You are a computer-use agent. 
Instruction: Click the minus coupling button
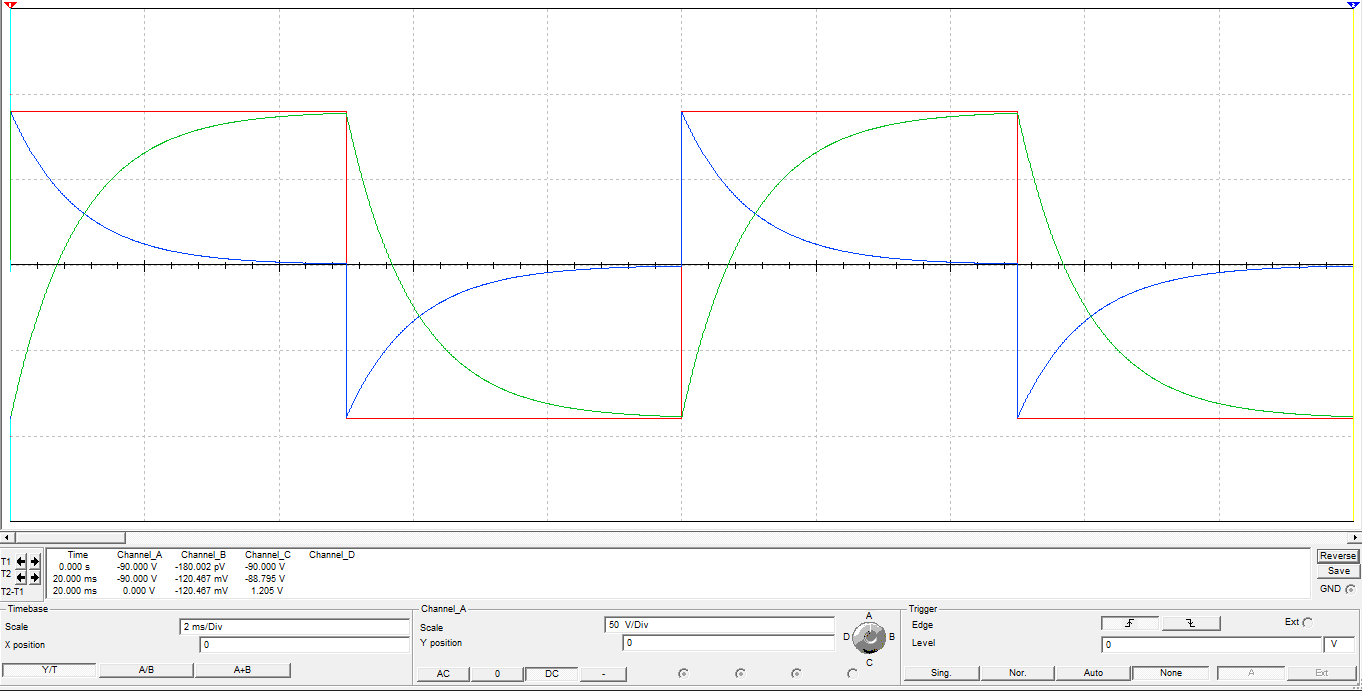pos(606,673)
